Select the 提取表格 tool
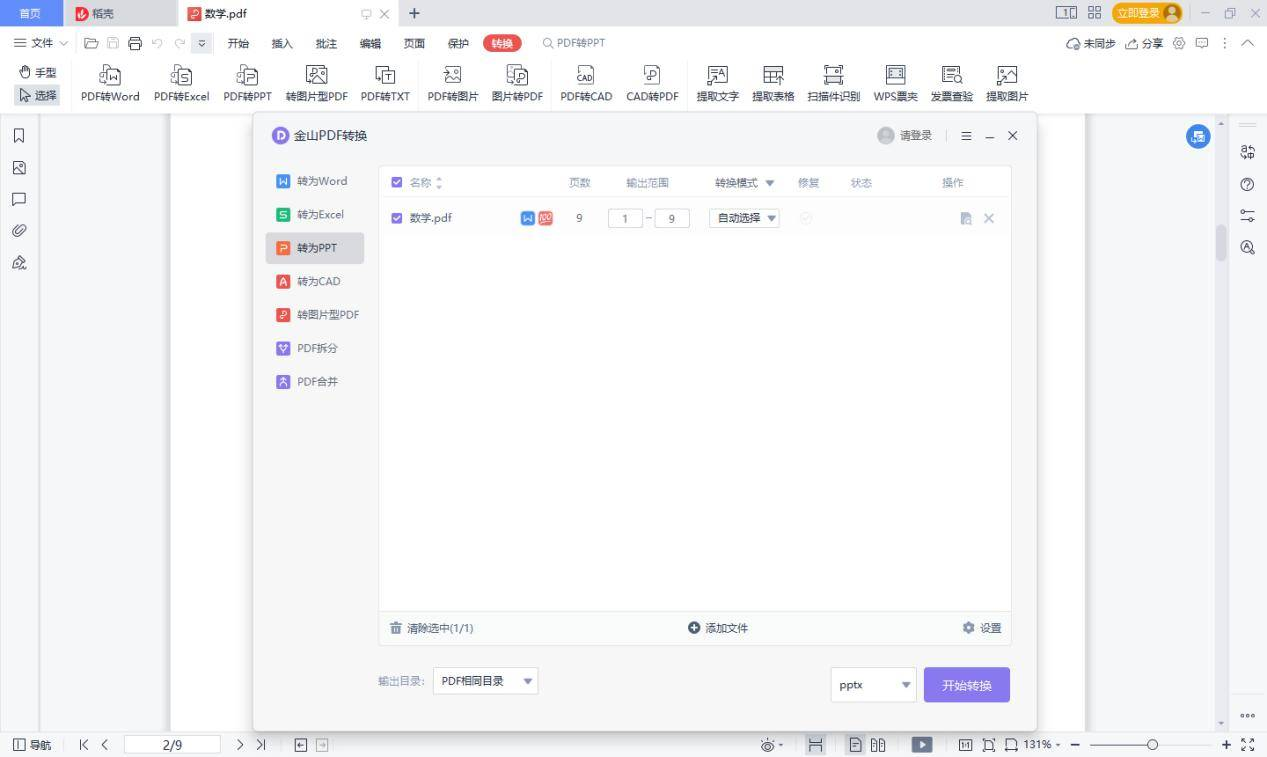Screen dimensions: 1267x757 (x=773, y=82)
